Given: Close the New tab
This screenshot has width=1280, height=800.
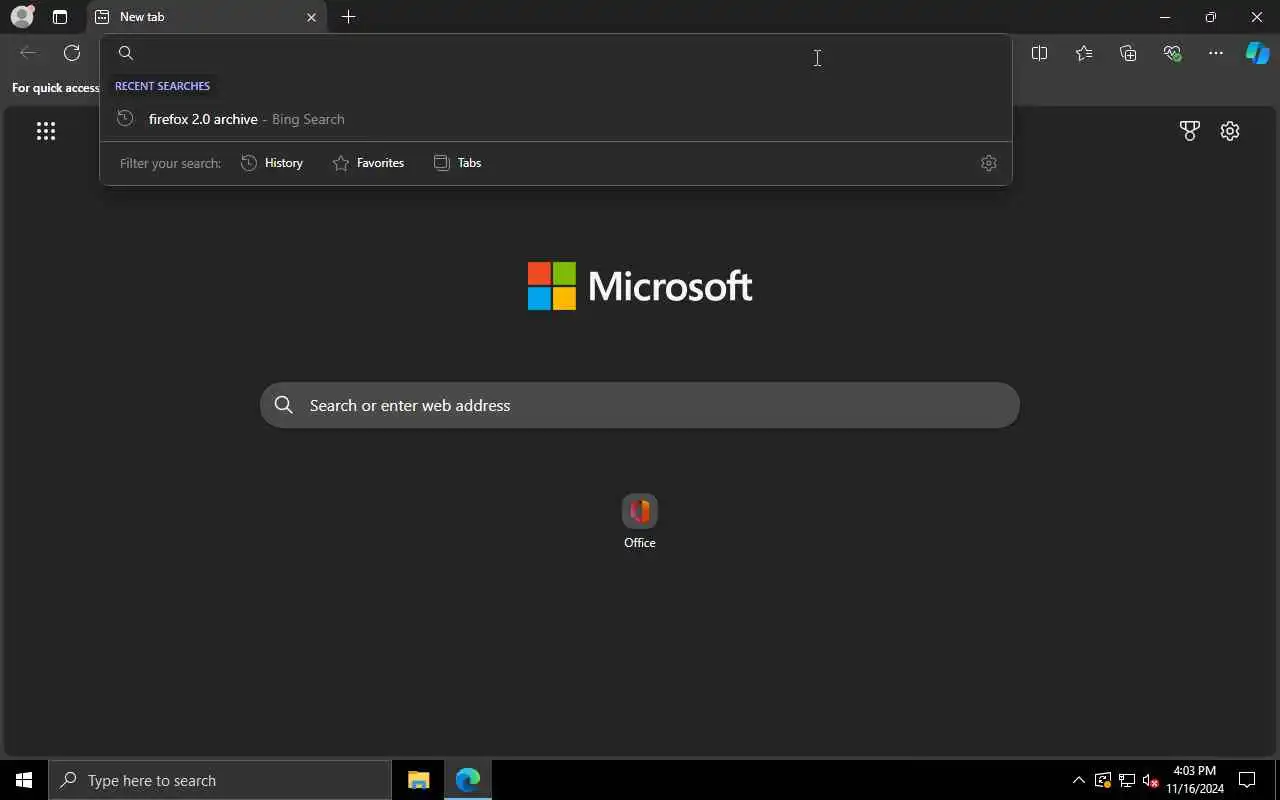Looking at the screenshot, I should coord(311,17).
